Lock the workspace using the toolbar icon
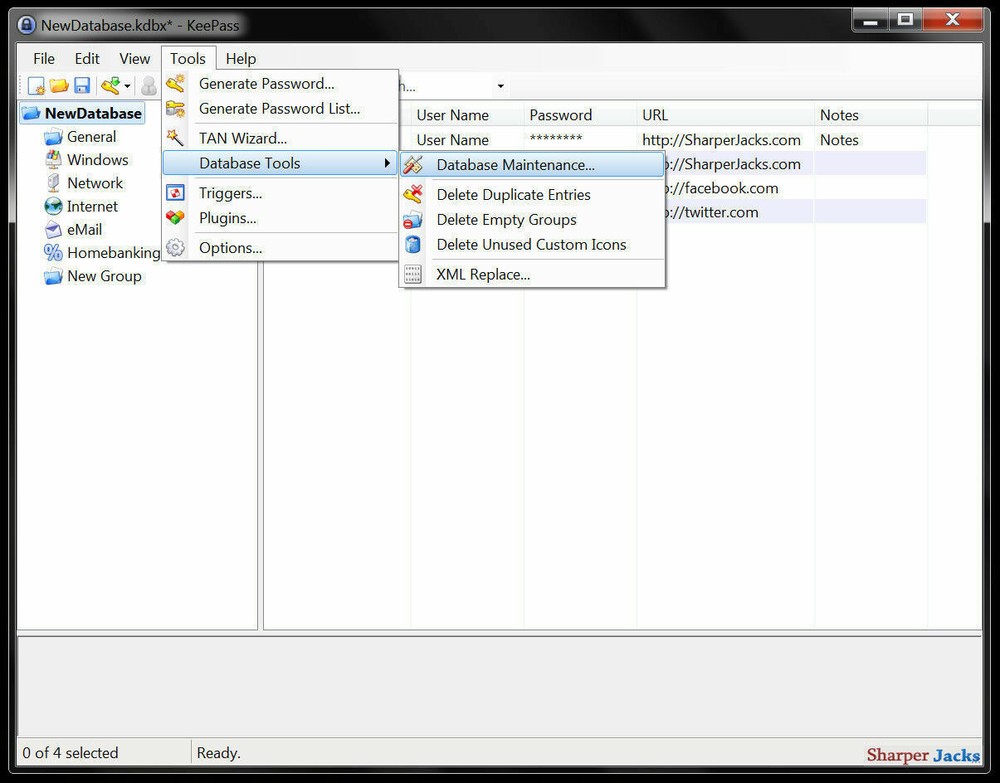Screen dimensions: 1000x783 tap(150, 85)
